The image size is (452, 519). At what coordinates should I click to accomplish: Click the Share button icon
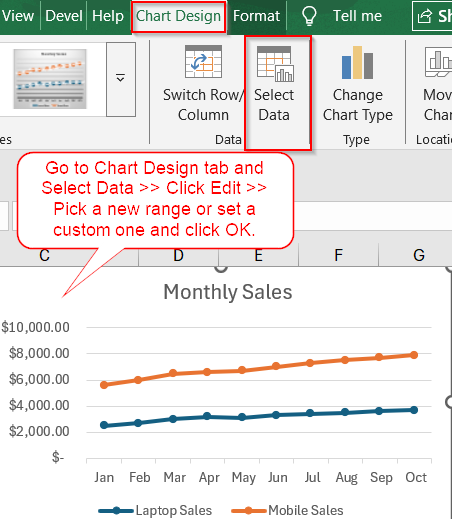pos(425,16)
